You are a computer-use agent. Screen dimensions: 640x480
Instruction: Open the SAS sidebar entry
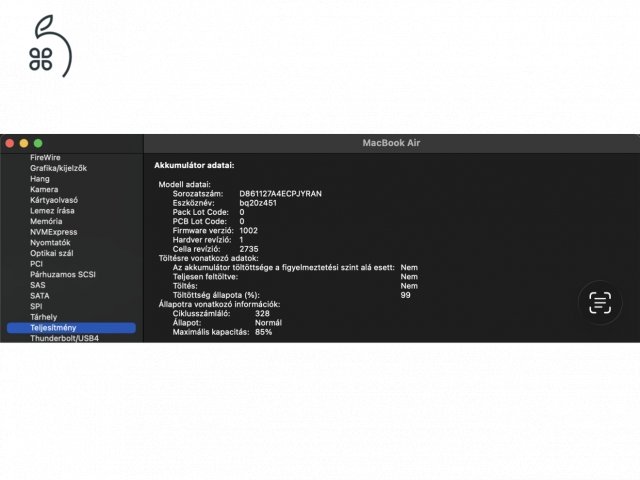[x=38, y=285]
